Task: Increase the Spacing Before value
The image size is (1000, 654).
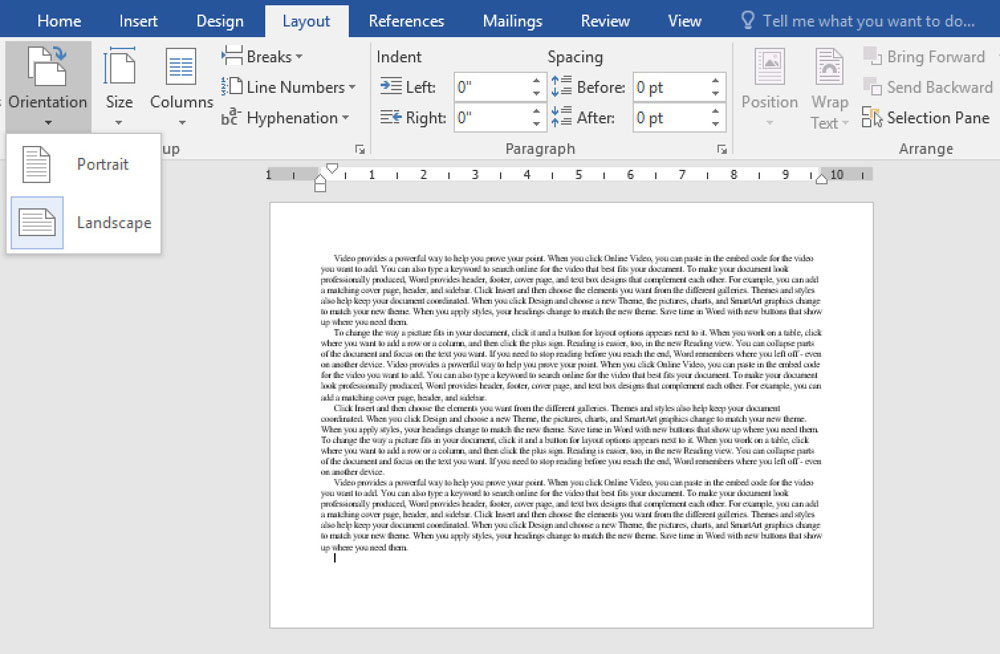Action: tap(716, 81)
